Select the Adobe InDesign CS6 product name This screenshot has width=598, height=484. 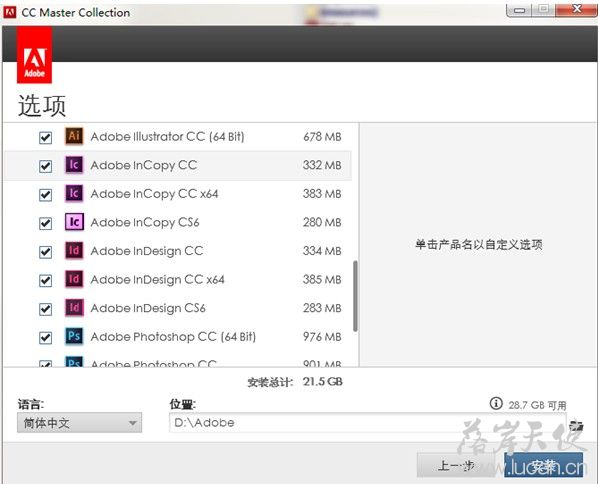click(148, 308)
